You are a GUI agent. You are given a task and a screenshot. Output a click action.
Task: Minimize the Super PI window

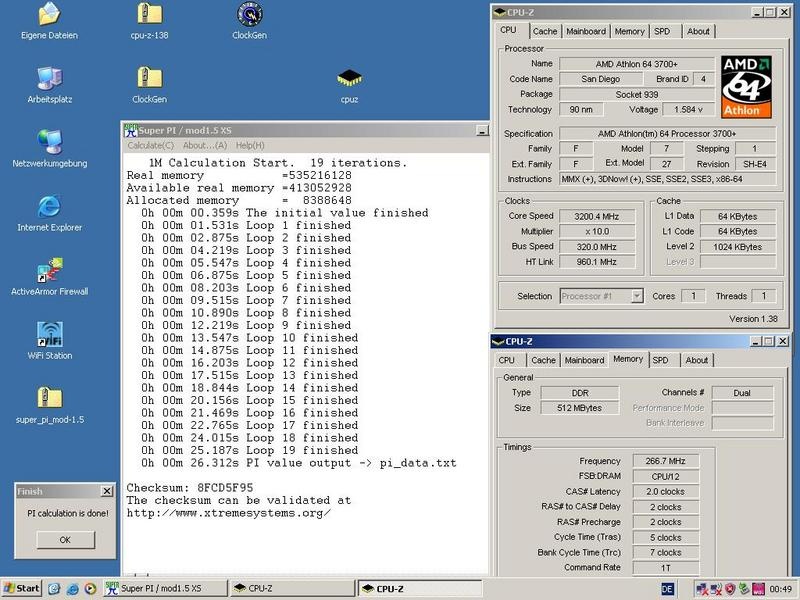482,131
